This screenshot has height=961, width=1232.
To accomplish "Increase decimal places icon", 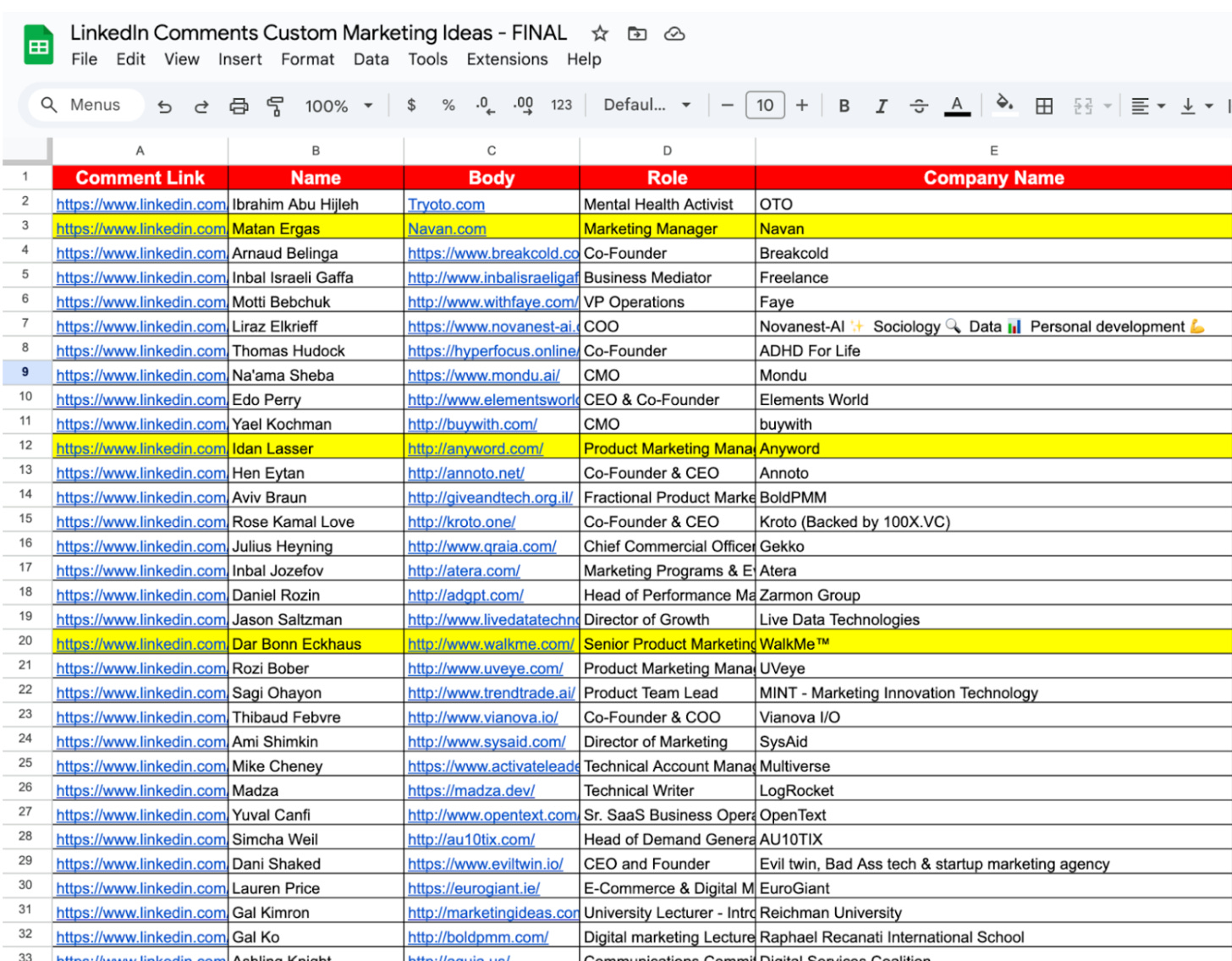I will pyautogui.click(x=524, y=105).
